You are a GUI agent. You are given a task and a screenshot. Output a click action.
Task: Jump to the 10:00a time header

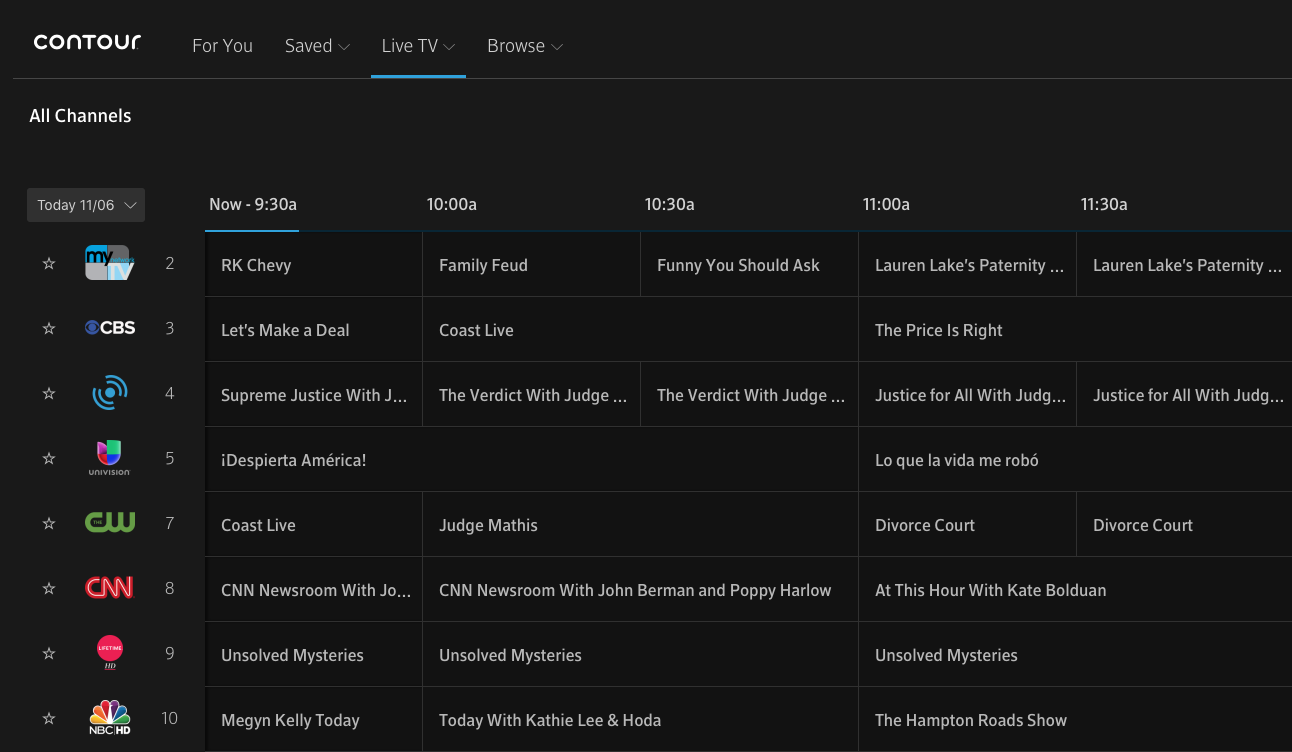pyautogui.click(x=452, y=204)
